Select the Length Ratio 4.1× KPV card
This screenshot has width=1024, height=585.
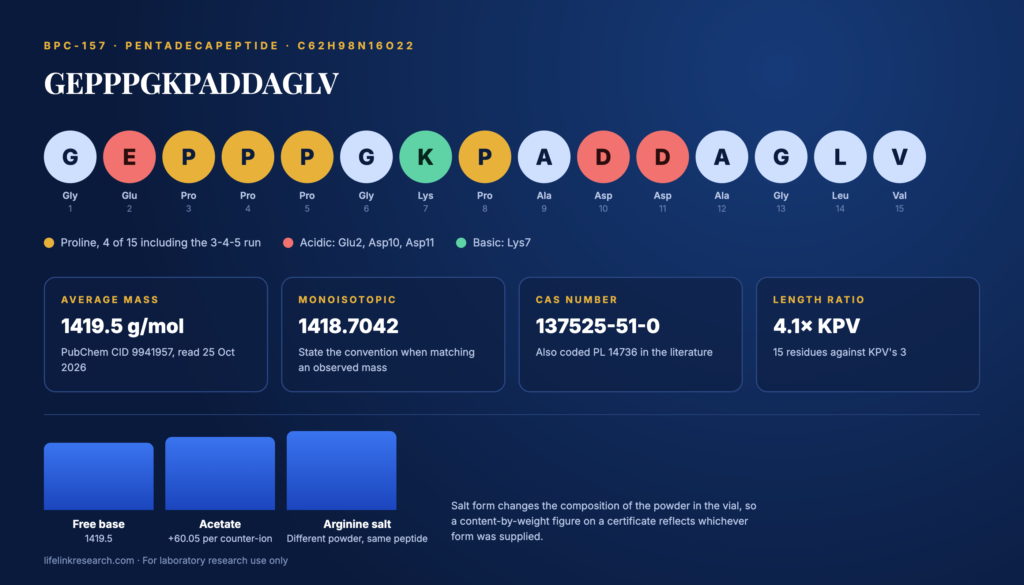click(868, 334)
